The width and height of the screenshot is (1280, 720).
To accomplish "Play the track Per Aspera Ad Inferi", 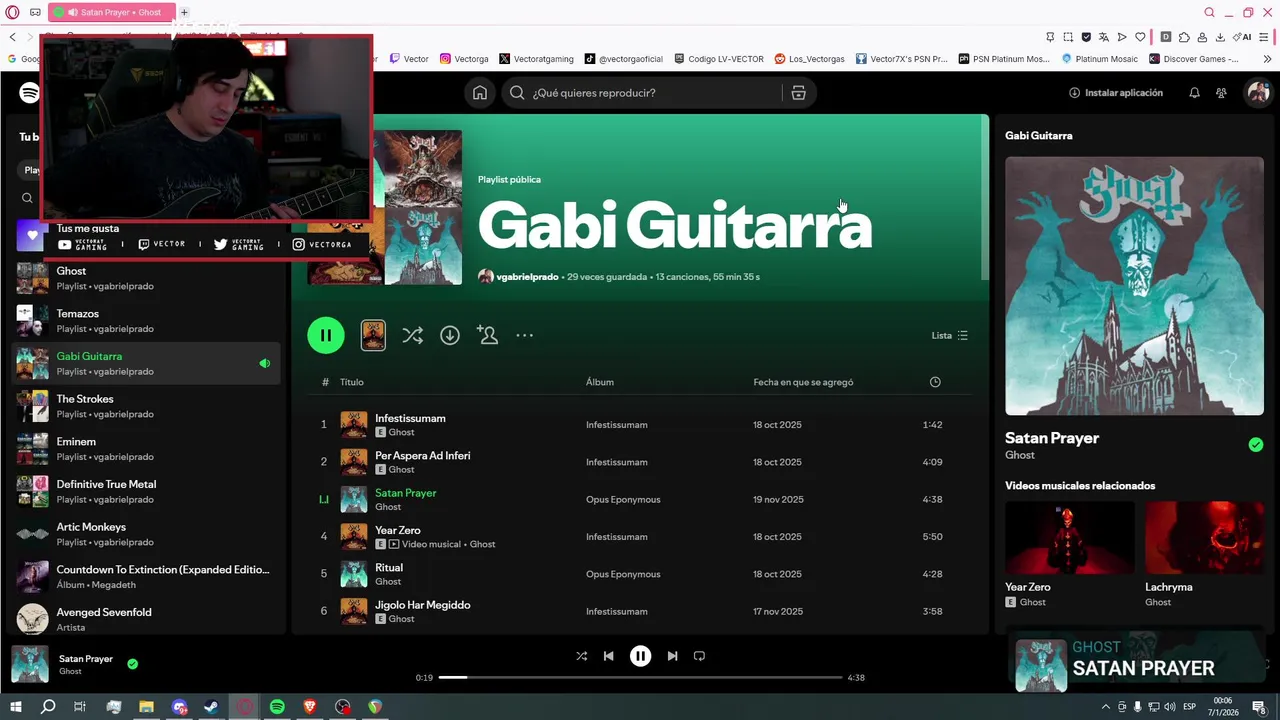I will coord(640,462).
